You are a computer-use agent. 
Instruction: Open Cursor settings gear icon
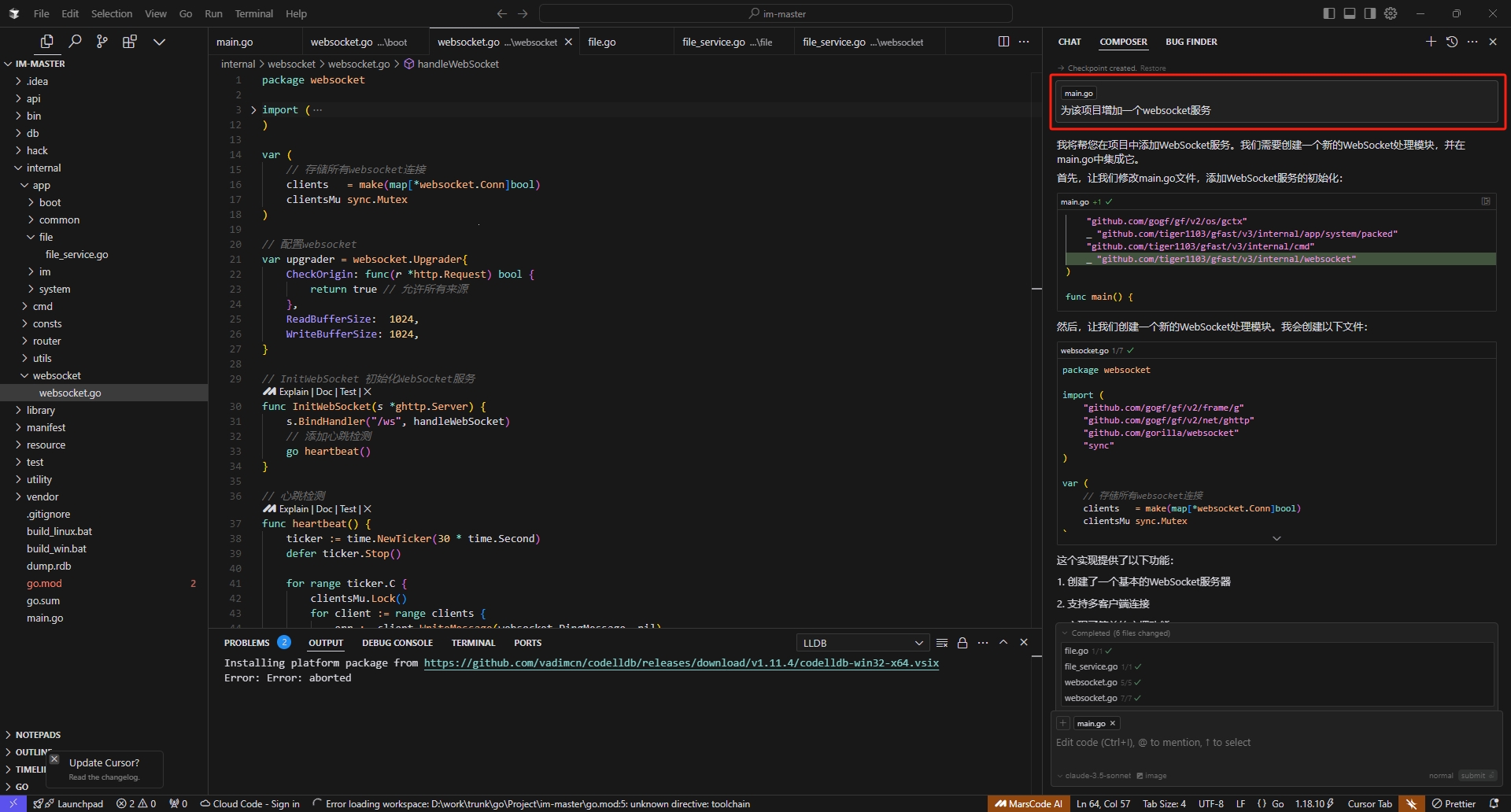tap(1391, 13)
